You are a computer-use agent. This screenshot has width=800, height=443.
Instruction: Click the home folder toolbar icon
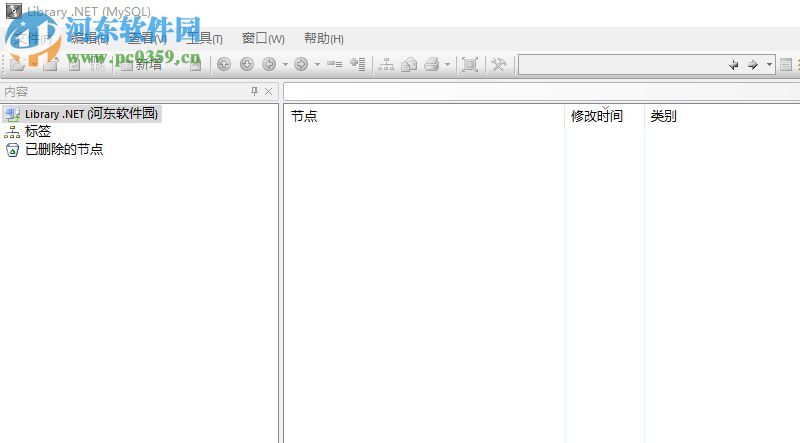(x=409, y=65)
